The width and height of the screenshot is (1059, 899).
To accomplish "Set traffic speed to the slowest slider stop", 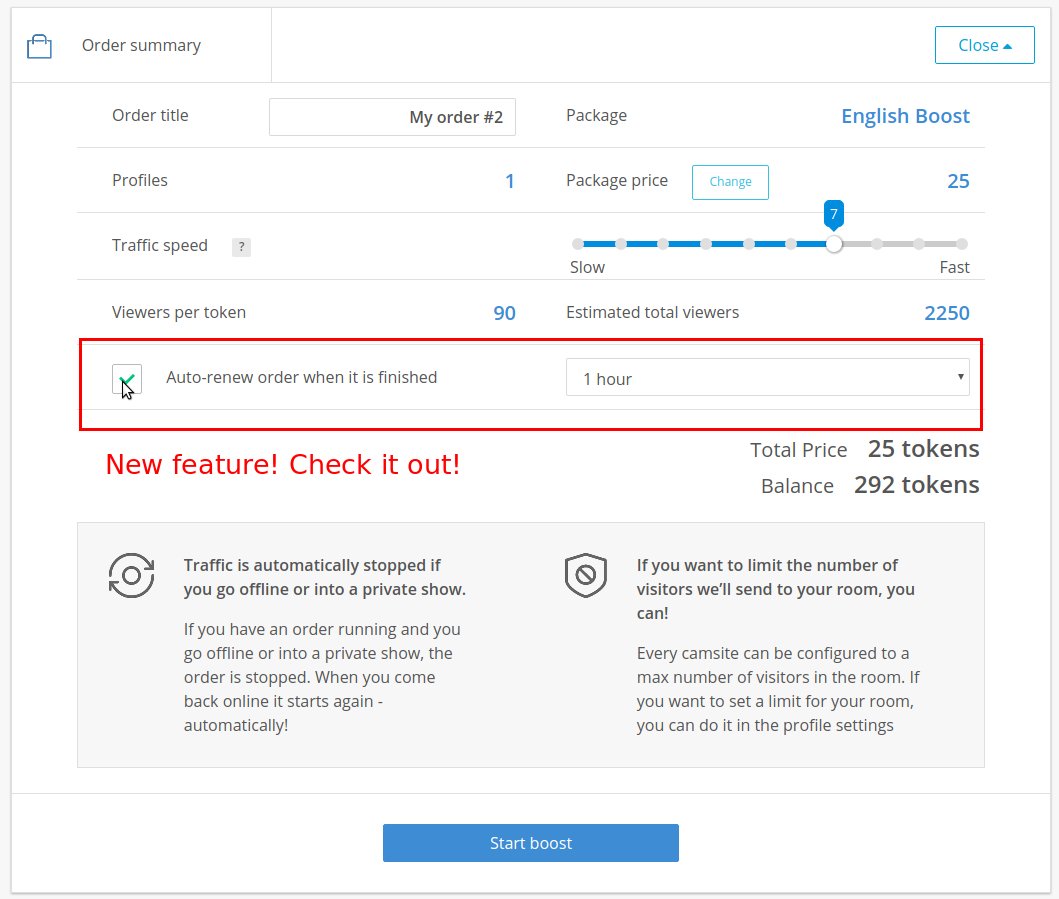I will 577,244.
